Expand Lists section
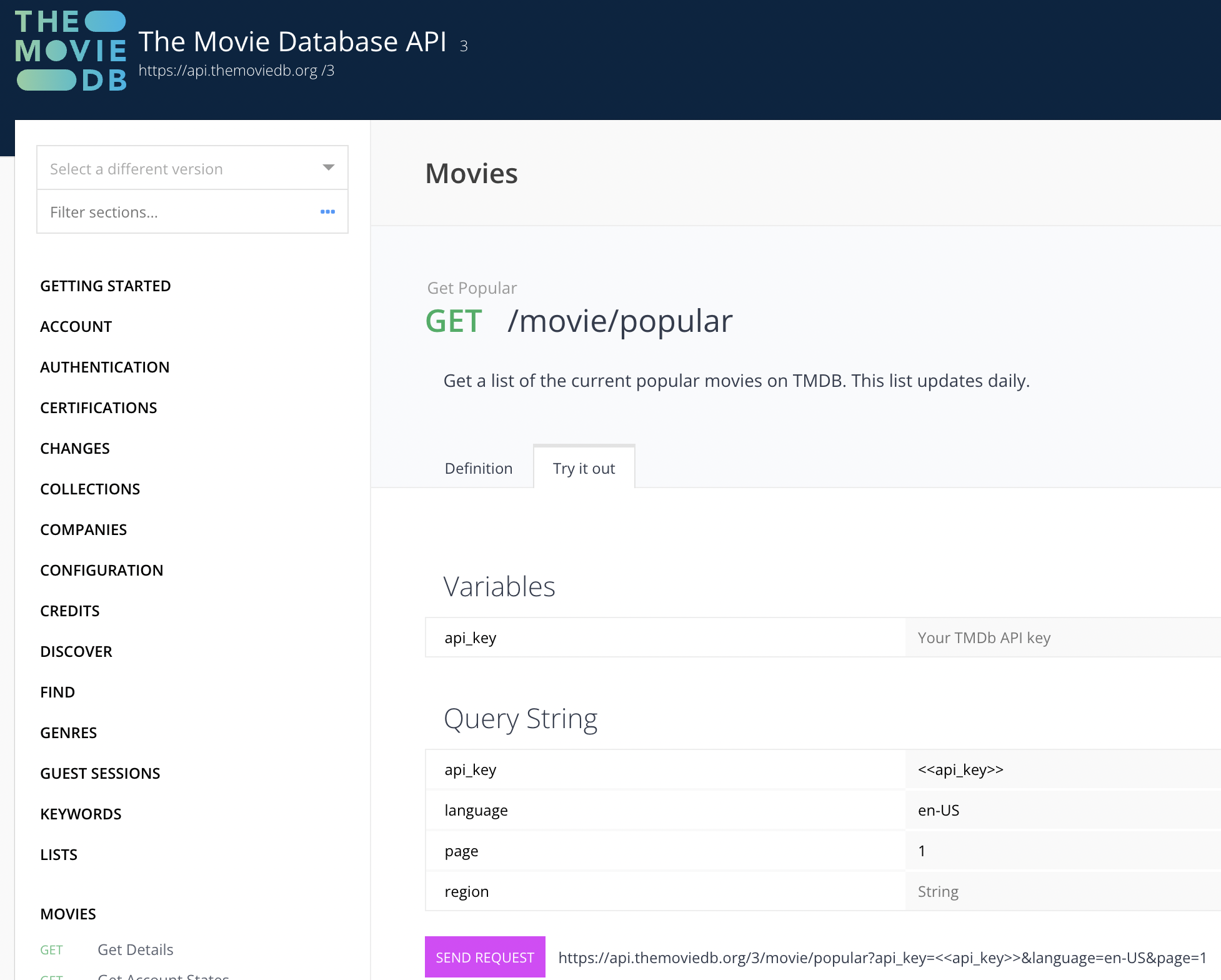This screenshot has height=980, width=1221. point(58,854)
